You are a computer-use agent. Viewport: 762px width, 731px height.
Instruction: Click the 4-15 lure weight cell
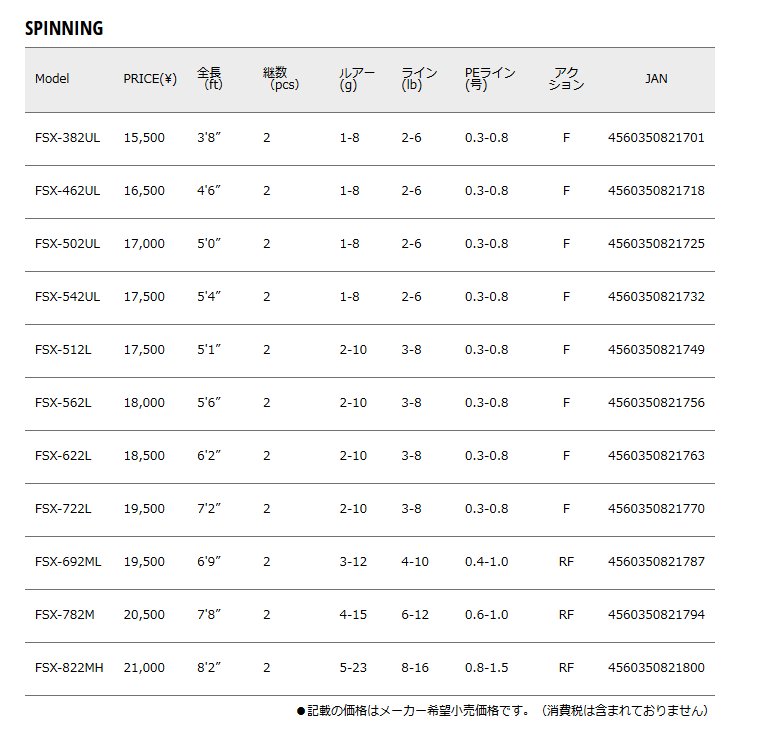pyautogui.click(x=353, y=615)
